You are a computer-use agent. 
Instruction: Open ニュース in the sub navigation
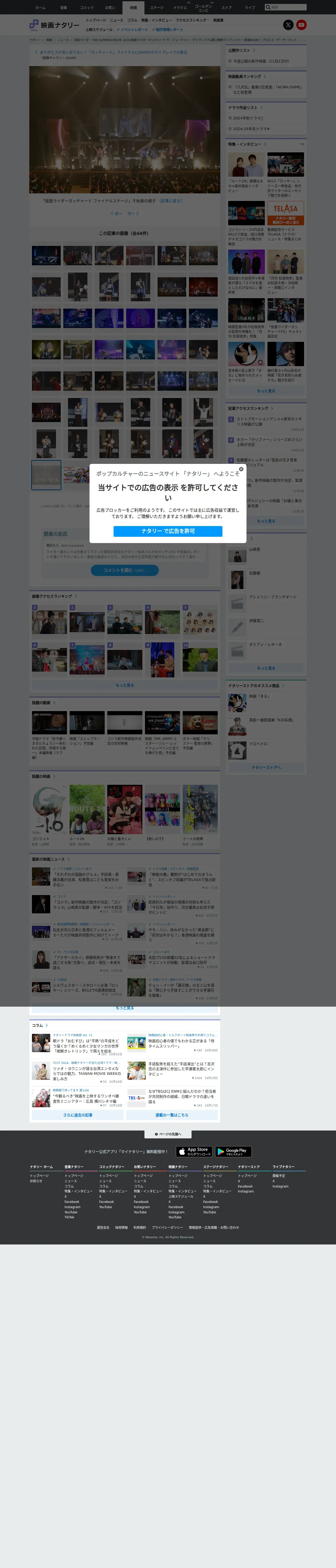[116, 20]
